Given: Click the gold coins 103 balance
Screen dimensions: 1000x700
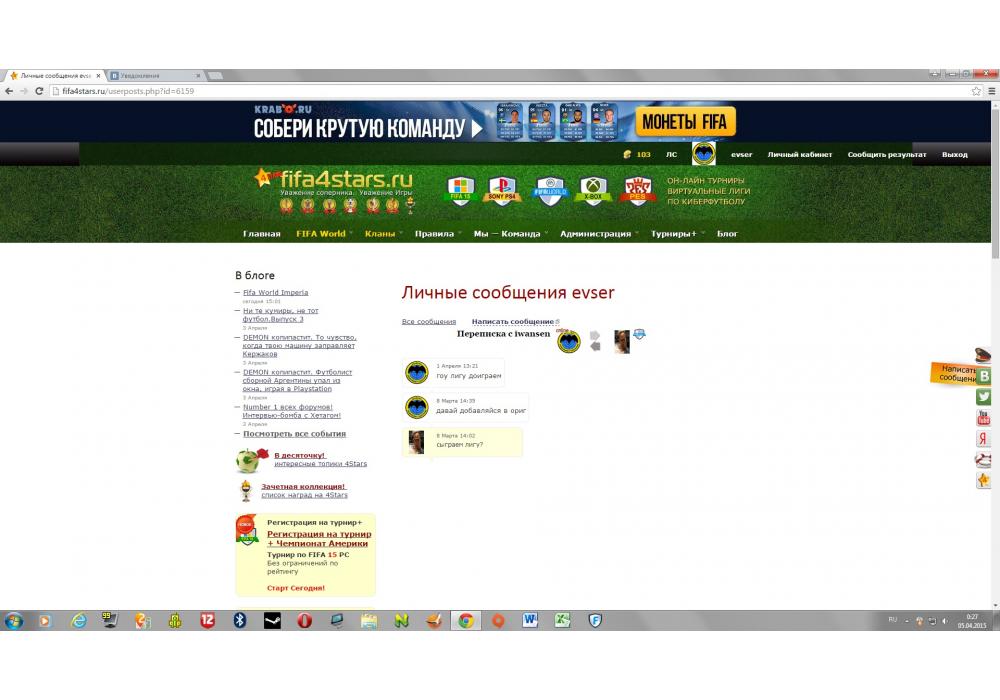Looking at the screenshot, I should click(x=637, y=154).
